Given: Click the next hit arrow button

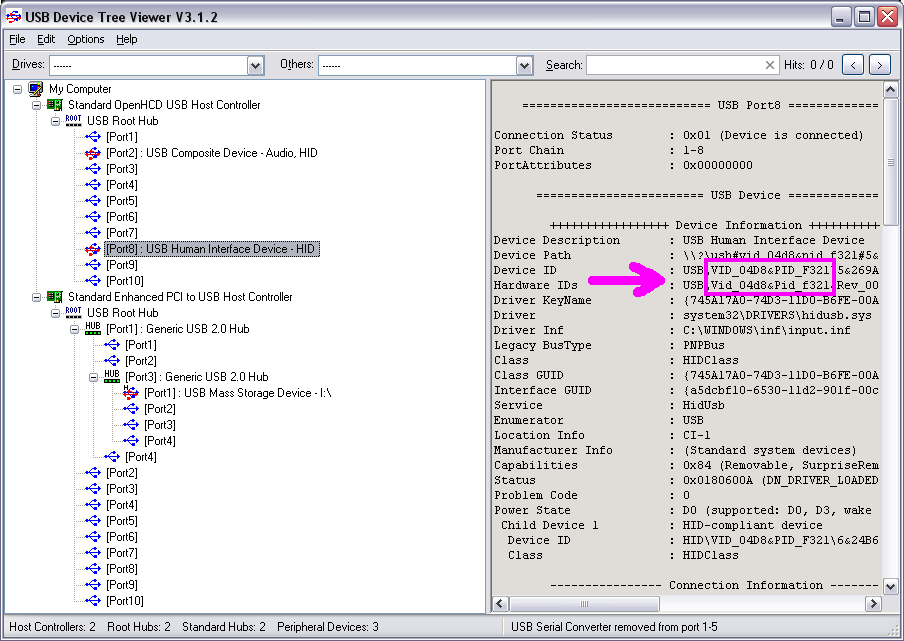Looking at the screenshot, I should [x=879, y=64].
